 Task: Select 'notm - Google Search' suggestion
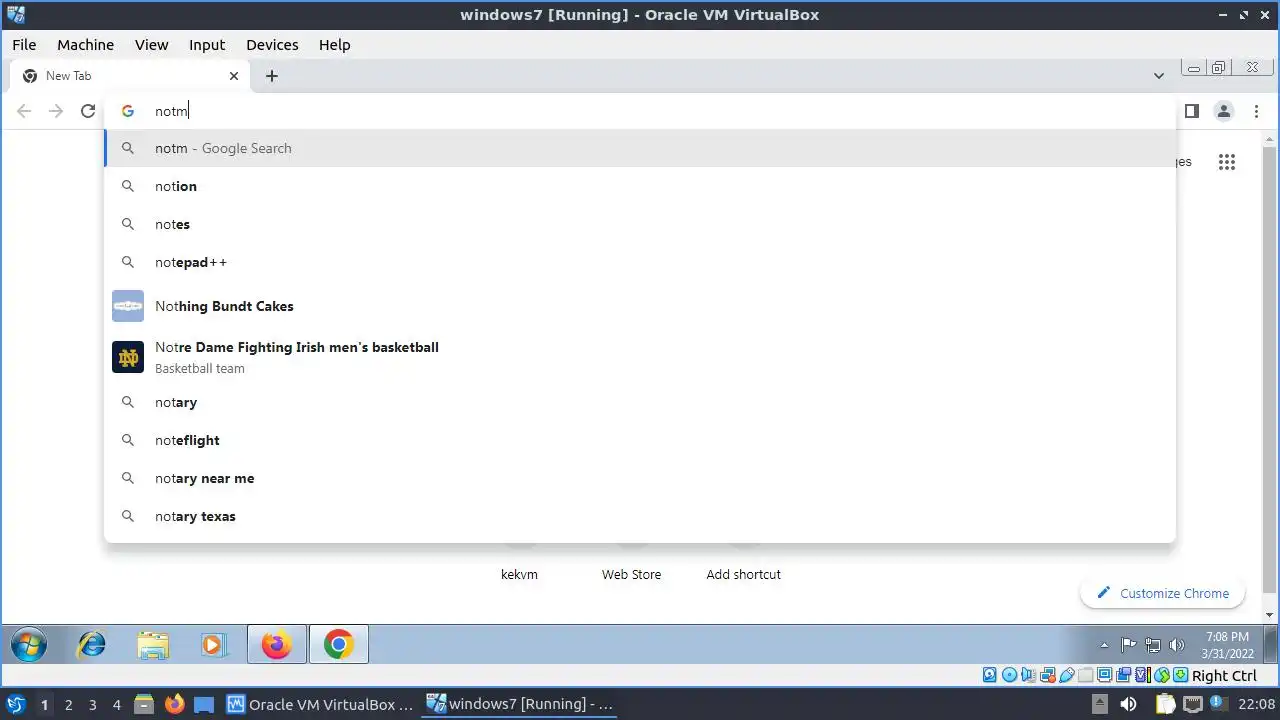point(640,148)
